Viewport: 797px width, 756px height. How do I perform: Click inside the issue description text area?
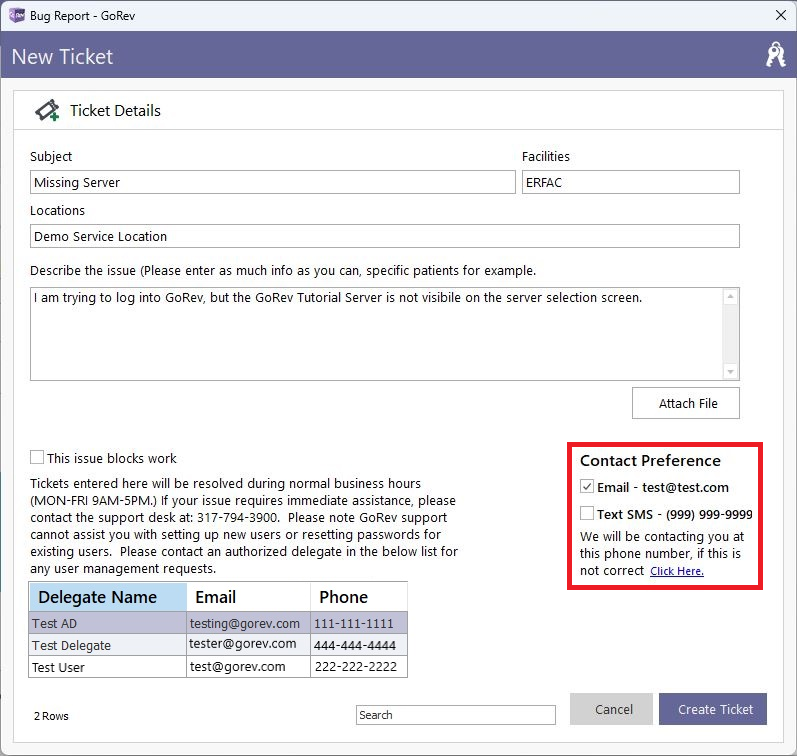376,334
